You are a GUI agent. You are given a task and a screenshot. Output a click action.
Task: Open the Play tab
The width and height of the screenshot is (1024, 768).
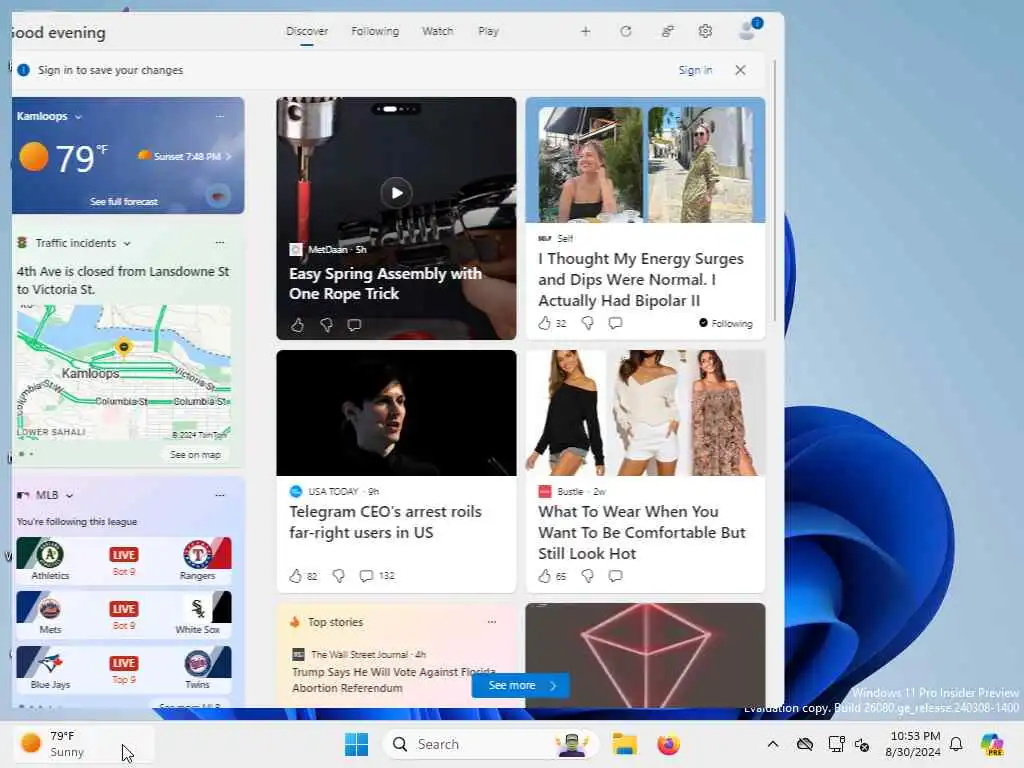[x=488, y=31]
